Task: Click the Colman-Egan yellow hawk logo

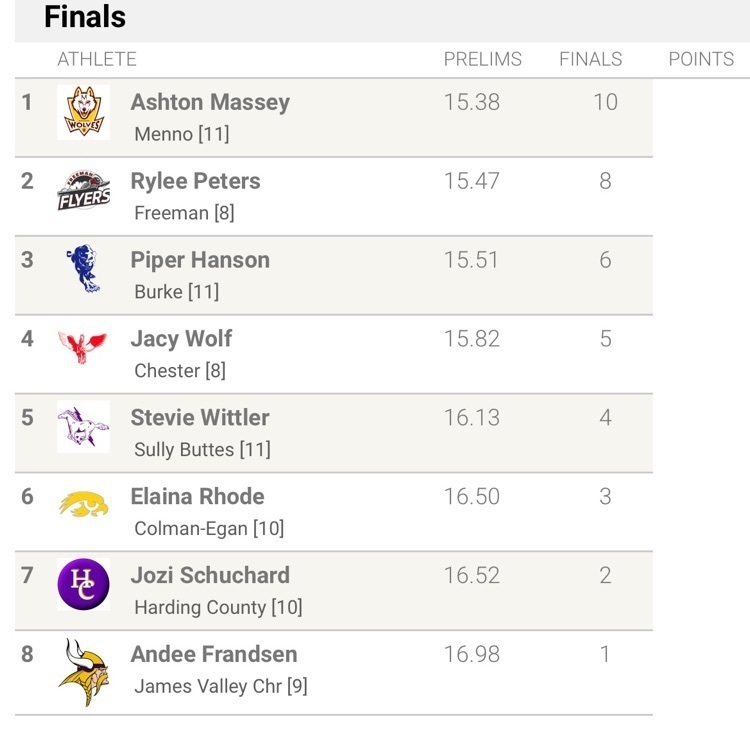Action: click(x=83, y=504)
